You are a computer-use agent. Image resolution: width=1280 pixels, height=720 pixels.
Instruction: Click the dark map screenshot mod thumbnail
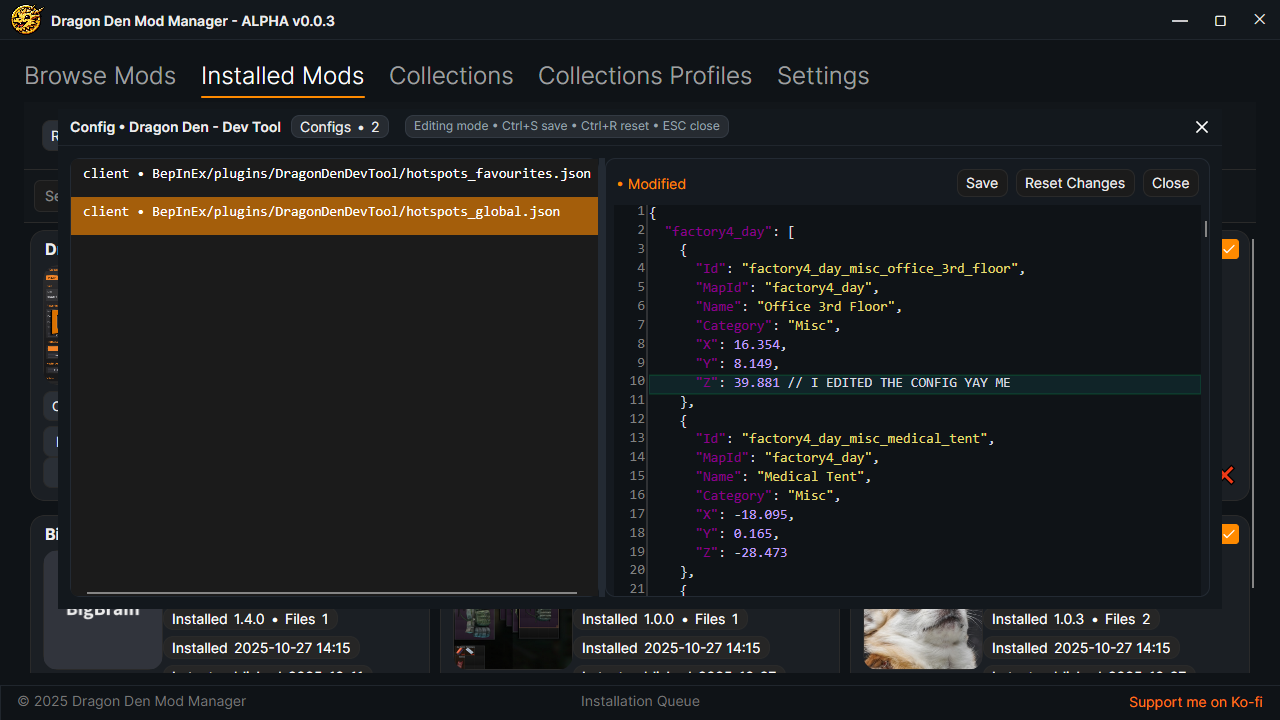pos(513,639)
